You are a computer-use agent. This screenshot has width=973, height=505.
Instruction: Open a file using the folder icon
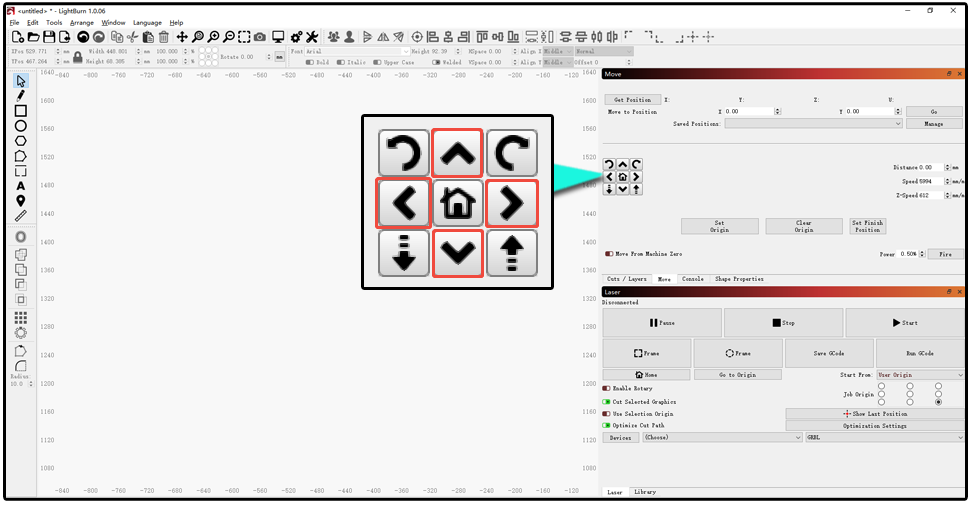pos(34,37)
